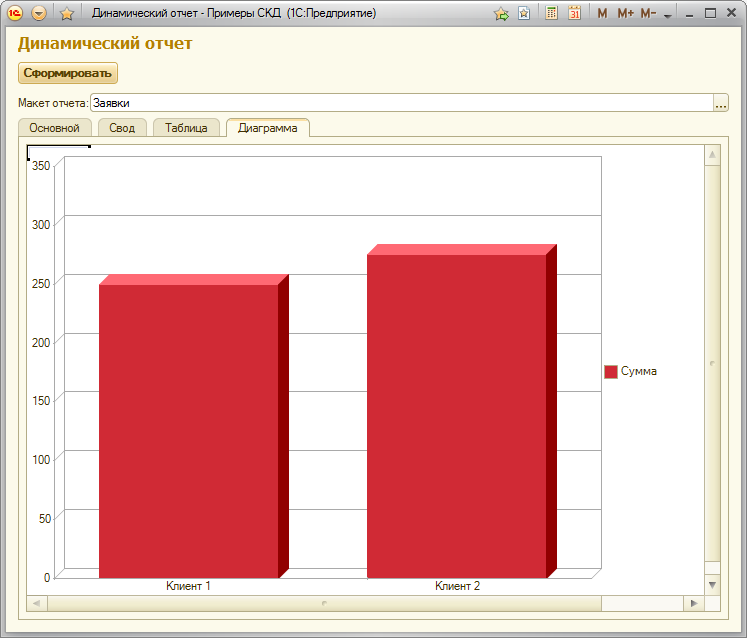
Task: Click the vertical scrollbar thumb
Action: click(712, 363)
